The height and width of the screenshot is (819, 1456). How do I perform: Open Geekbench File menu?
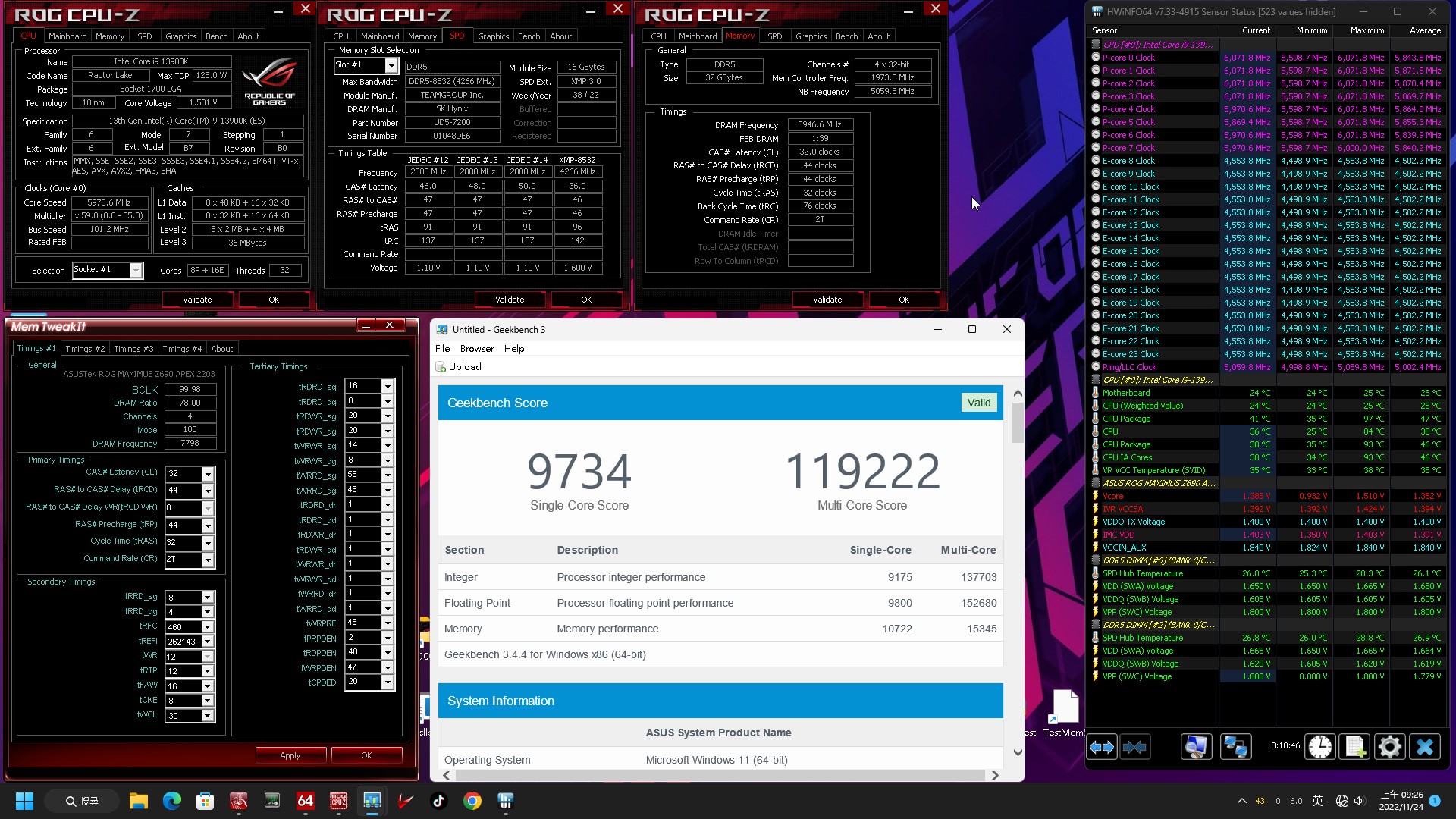coord(443,349)
